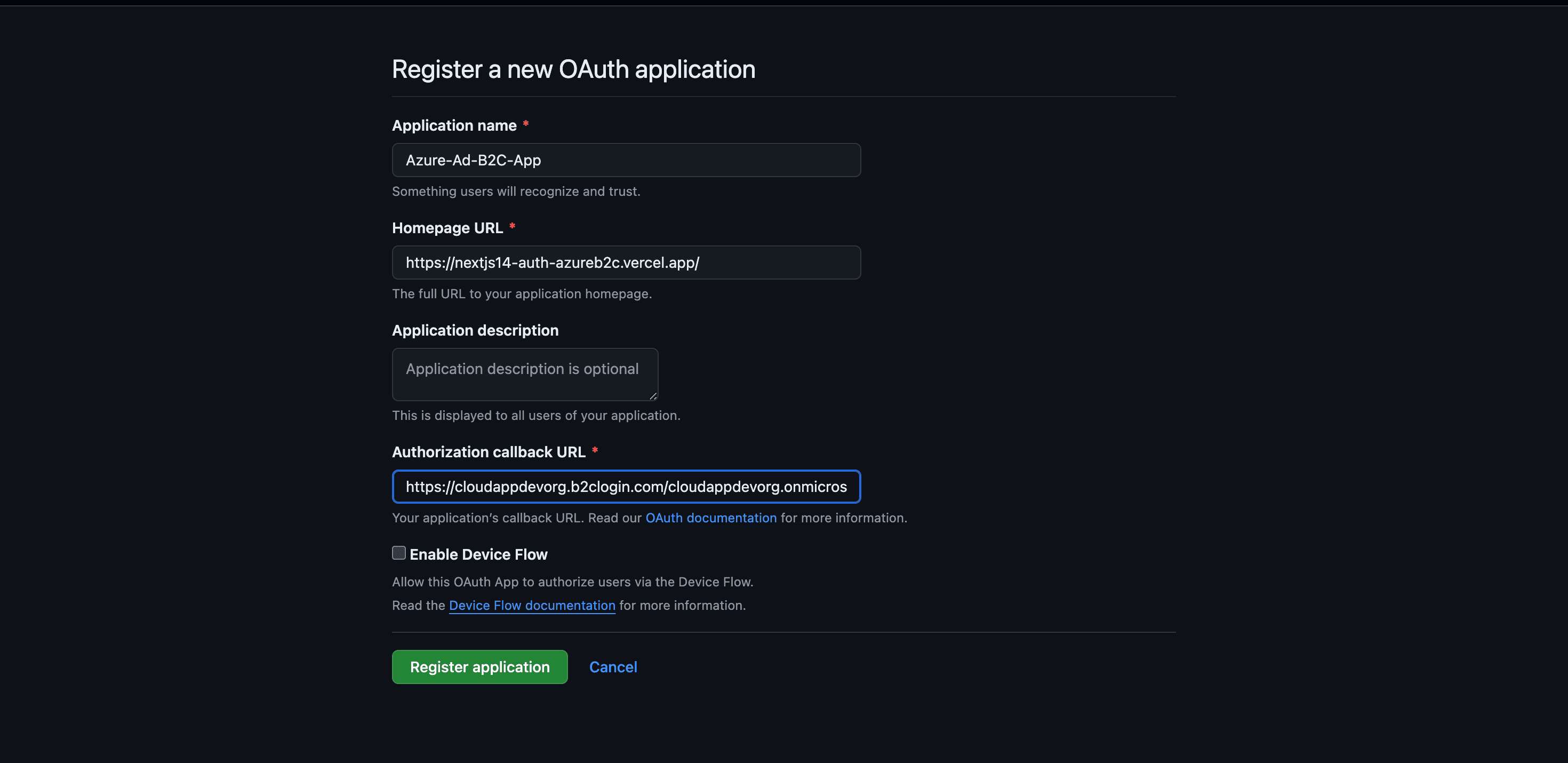Click the asterisk next to Authorization callback URL
1568x763 pixels.
tap(595, 450)
